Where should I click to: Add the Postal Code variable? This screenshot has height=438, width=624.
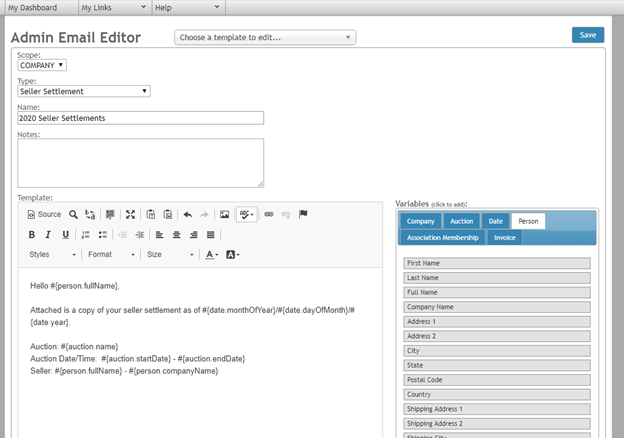(497, 380)
